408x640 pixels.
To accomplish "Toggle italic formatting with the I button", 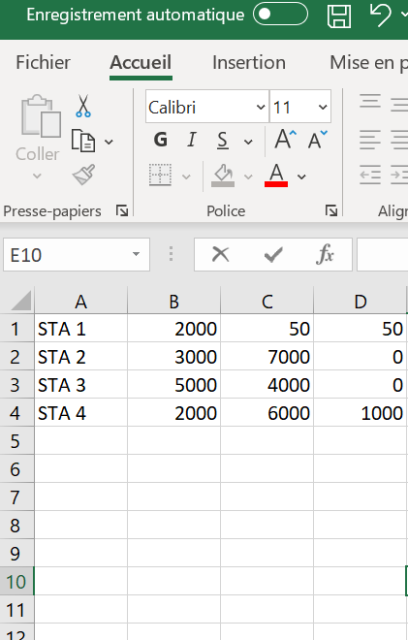I will pos(191,140).
